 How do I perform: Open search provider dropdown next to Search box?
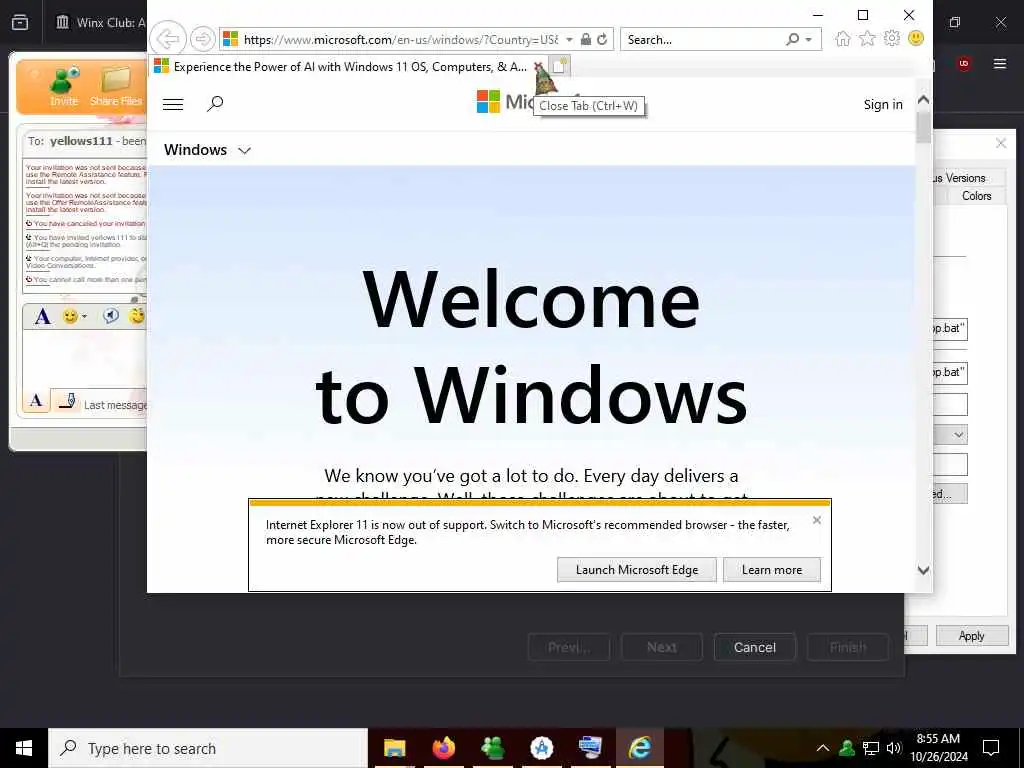(808, 39)
